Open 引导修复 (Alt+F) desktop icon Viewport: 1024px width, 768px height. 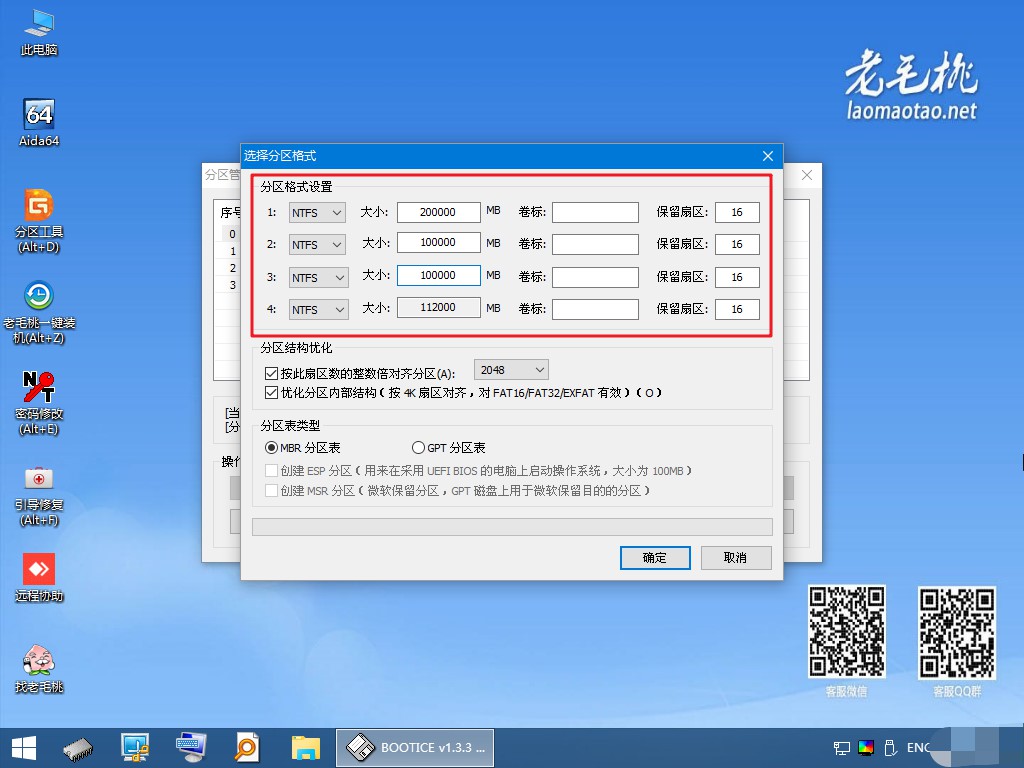(x=39, y=495)
